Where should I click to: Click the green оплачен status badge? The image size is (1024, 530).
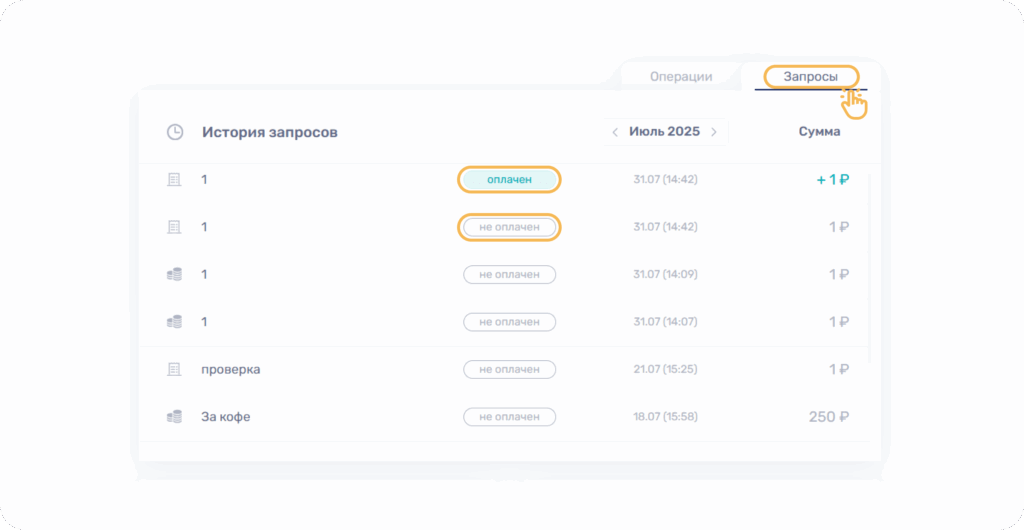click(509, 180)
